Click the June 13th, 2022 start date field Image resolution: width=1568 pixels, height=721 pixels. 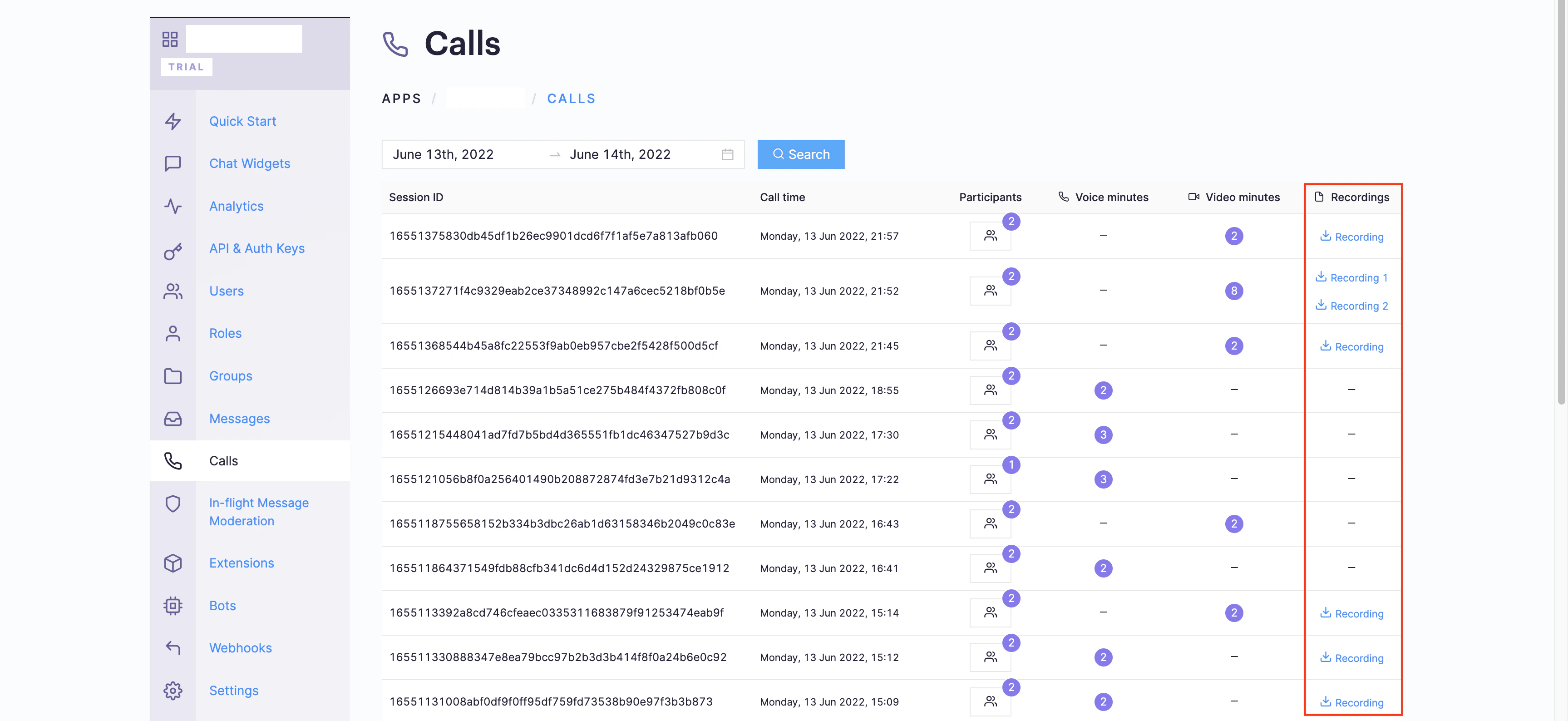443,155
